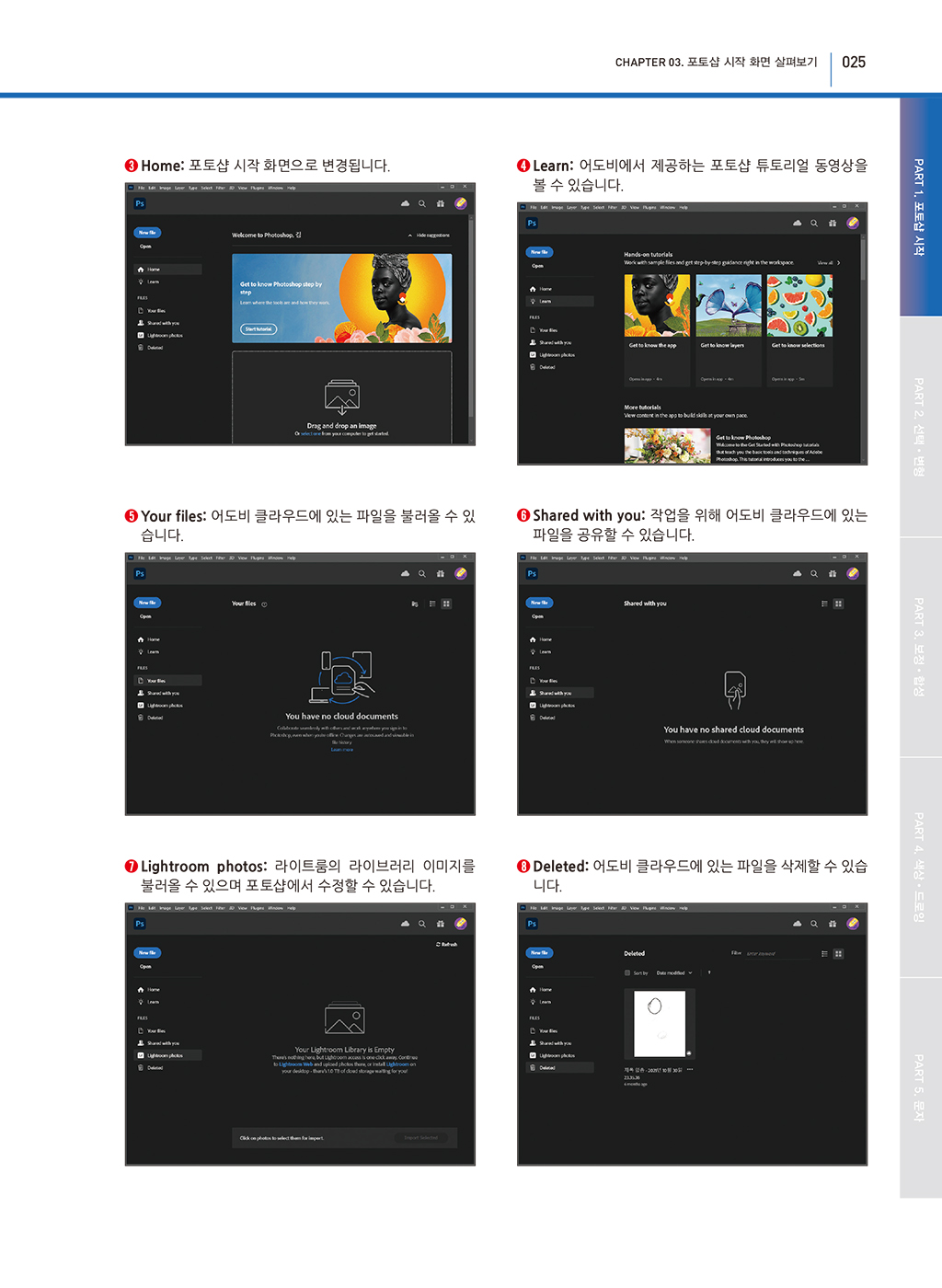
Task: Switch to list view in the Your files screenshot
Action: tap(432, 604)
